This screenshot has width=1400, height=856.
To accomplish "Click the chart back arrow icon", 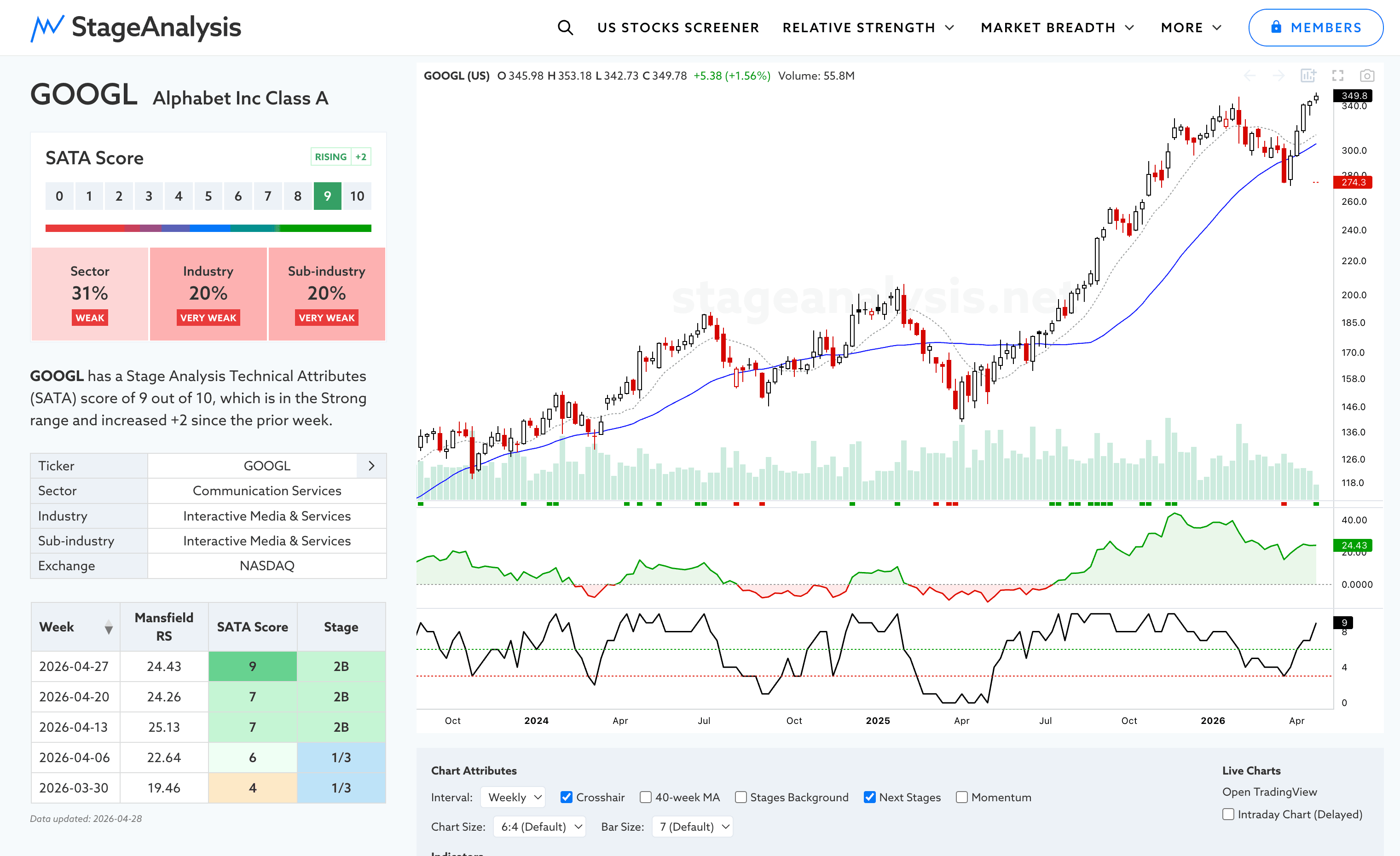I will coord(1250,75).
